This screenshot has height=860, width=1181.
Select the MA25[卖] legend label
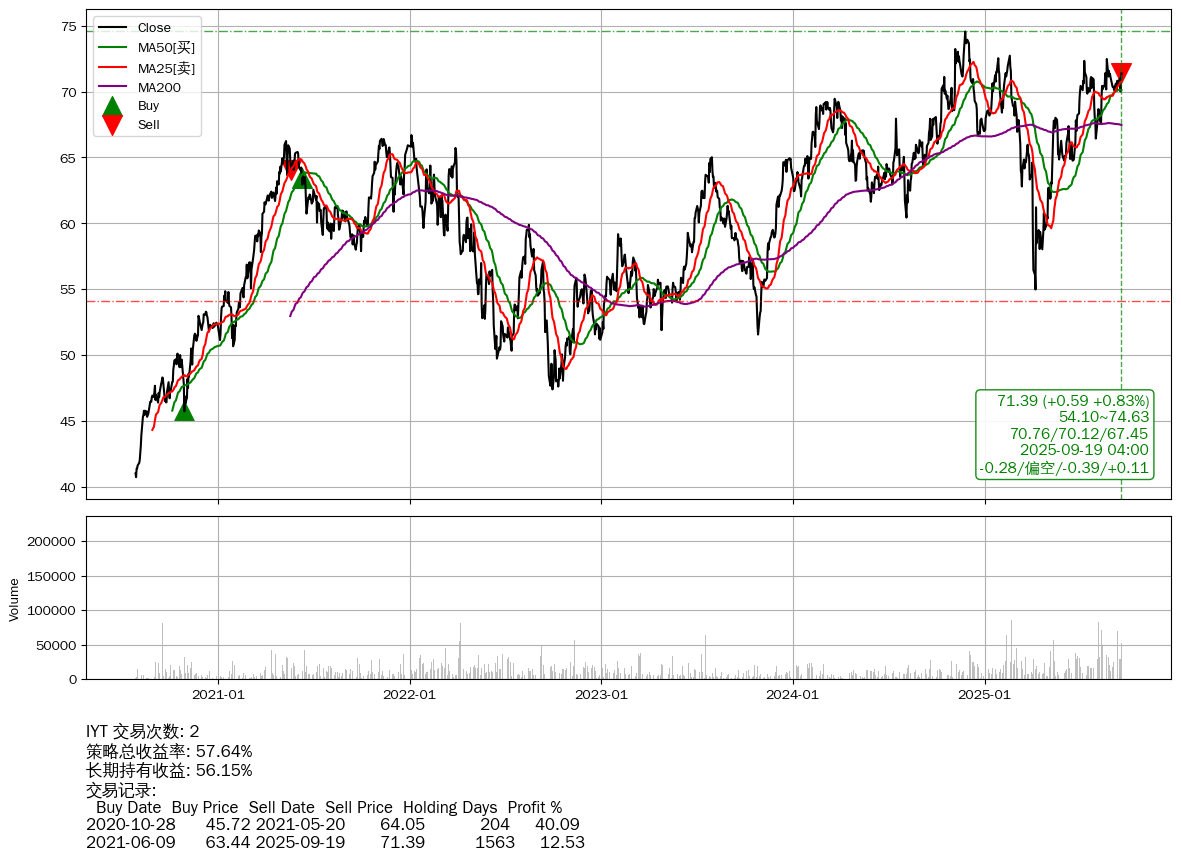(166, 68)
